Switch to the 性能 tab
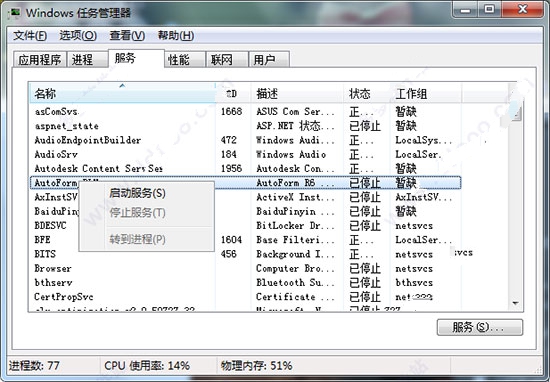The height and width of the screenshot is (382, 550). pyautogui.click(x=185, y=59)
